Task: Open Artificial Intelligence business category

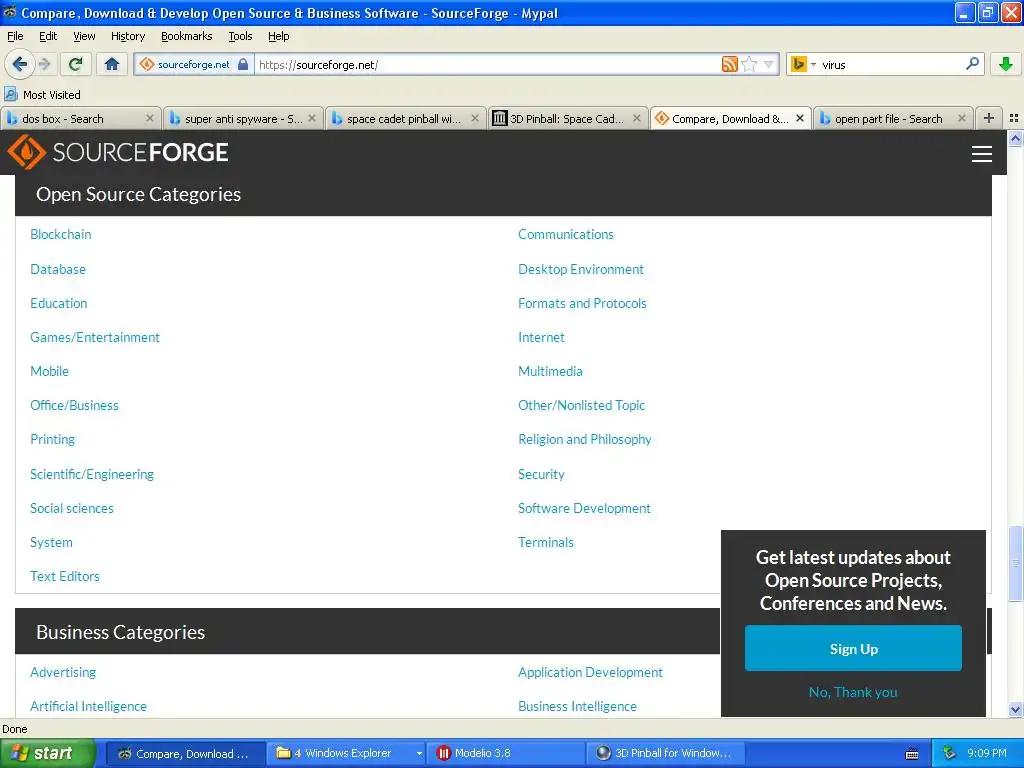Action: (88, 706)
